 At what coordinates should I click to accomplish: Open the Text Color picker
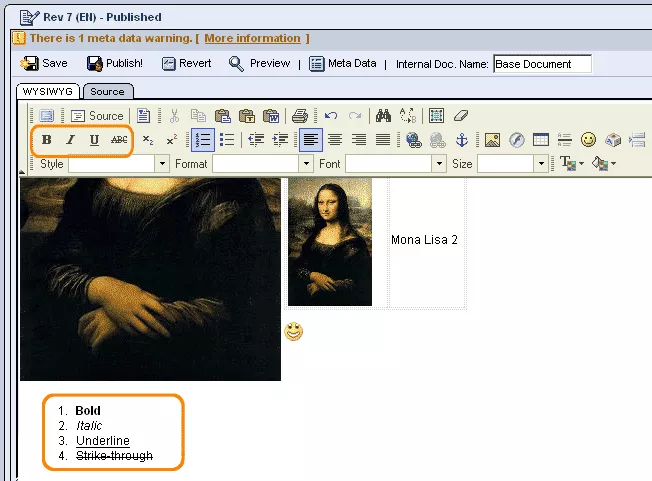572,163
